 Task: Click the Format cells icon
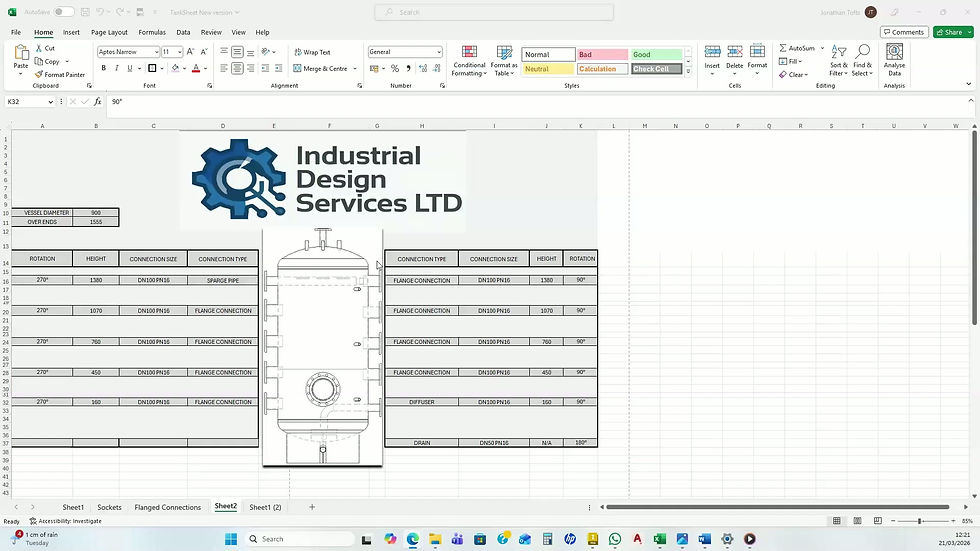point(758,52)
